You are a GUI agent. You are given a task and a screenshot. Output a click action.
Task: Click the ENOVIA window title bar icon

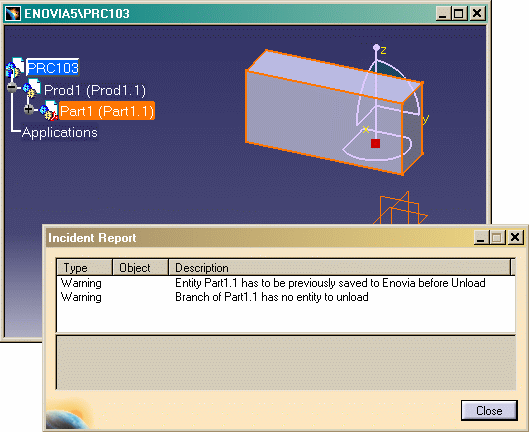[13, 14]
